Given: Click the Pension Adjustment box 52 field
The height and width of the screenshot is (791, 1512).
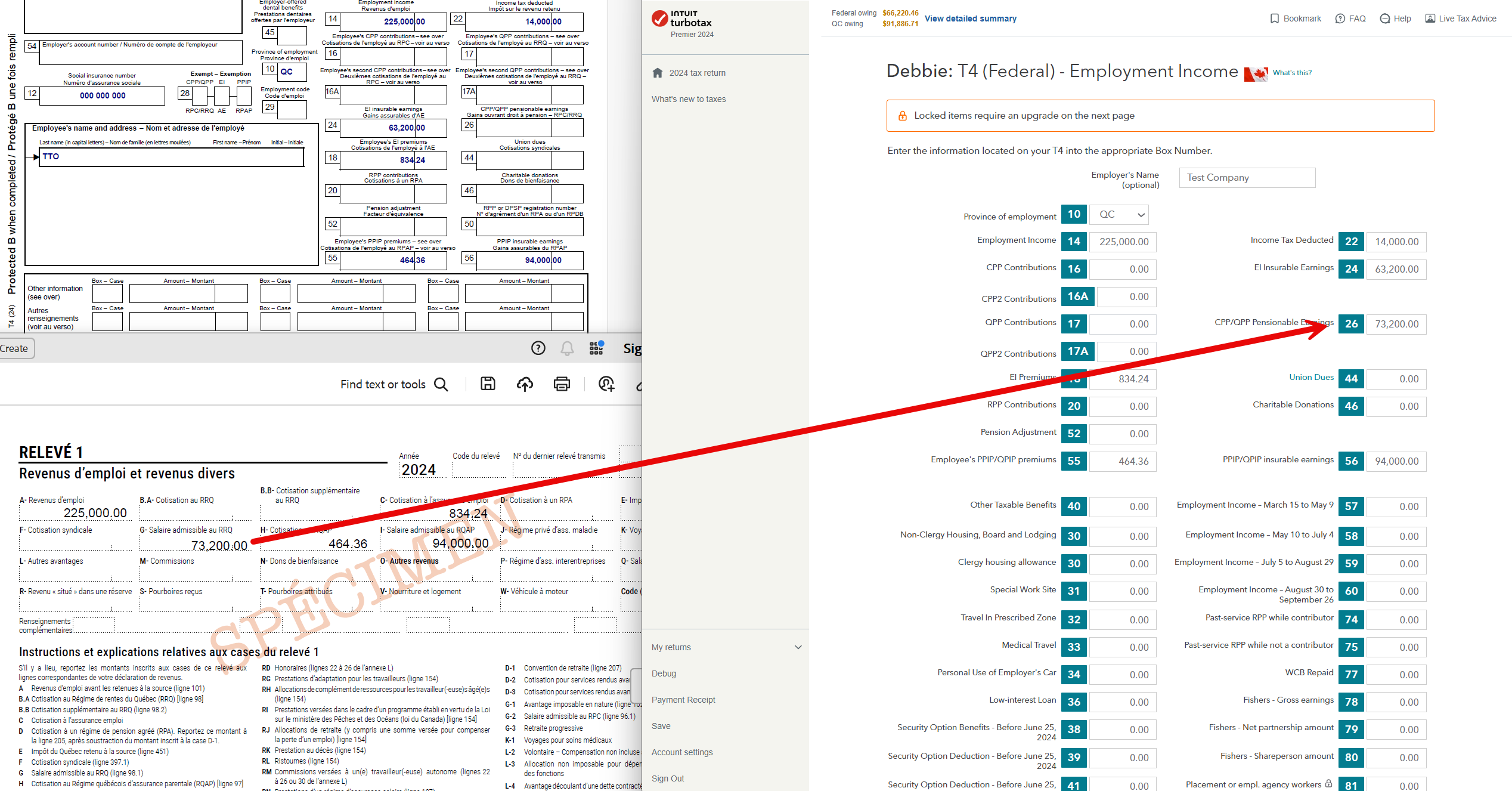Looking at the screenshot, I should pyautogui.click(x=1123, y=434).
